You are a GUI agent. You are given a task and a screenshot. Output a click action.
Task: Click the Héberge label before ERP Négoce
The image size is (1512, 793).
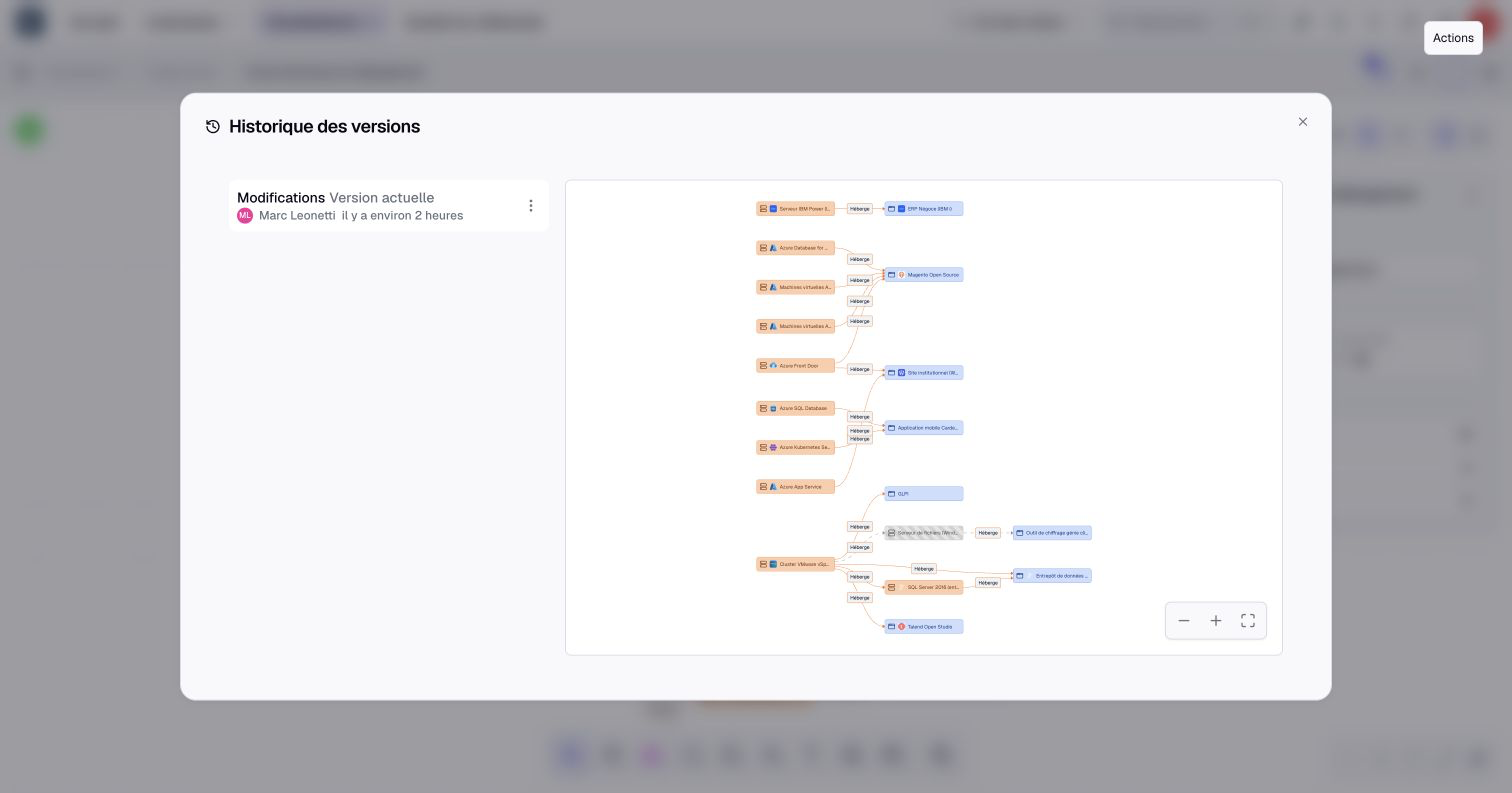860,209
